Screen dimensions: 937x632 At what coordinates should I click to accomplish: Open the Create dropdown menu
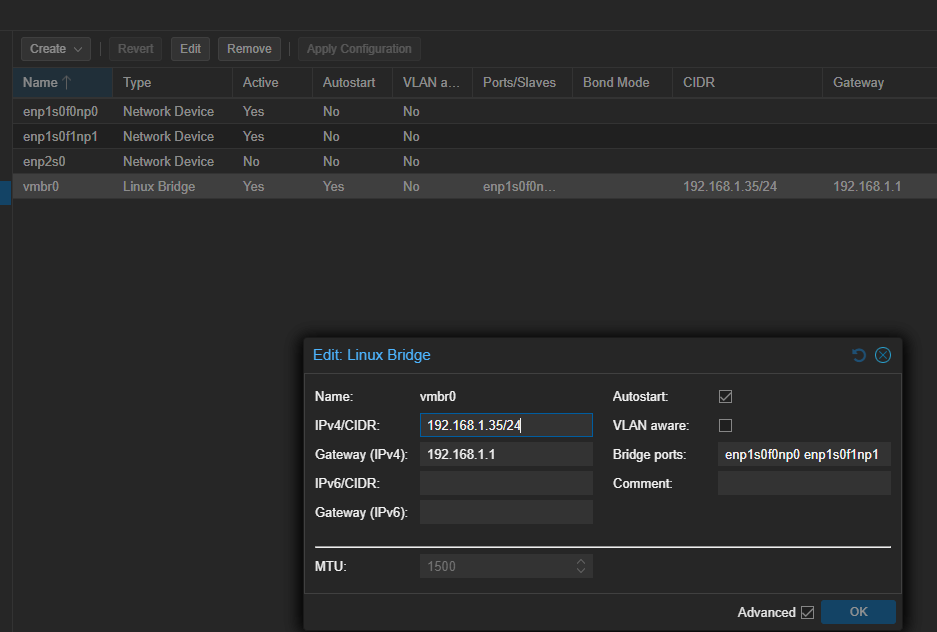pyautogui.click(x=56, y=49)
